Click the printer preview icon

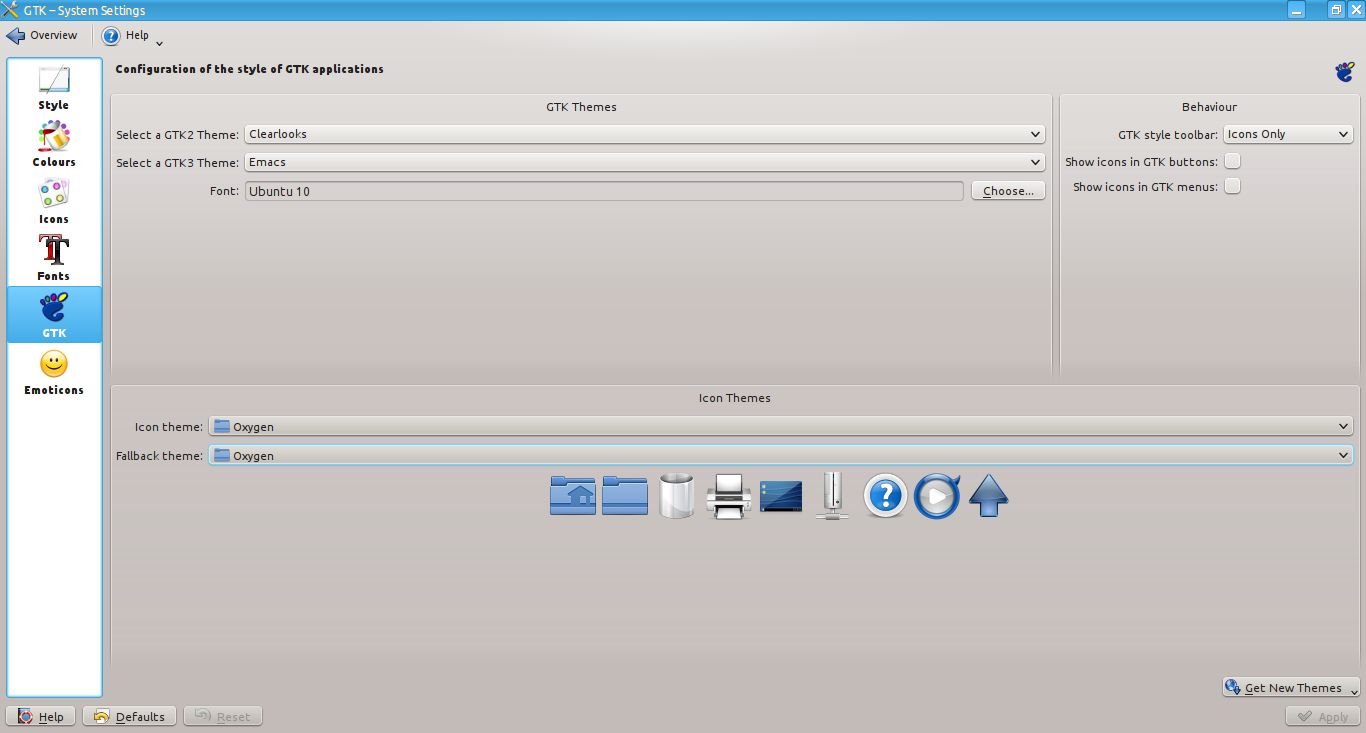pyautogui.click(x=729, y=496)
